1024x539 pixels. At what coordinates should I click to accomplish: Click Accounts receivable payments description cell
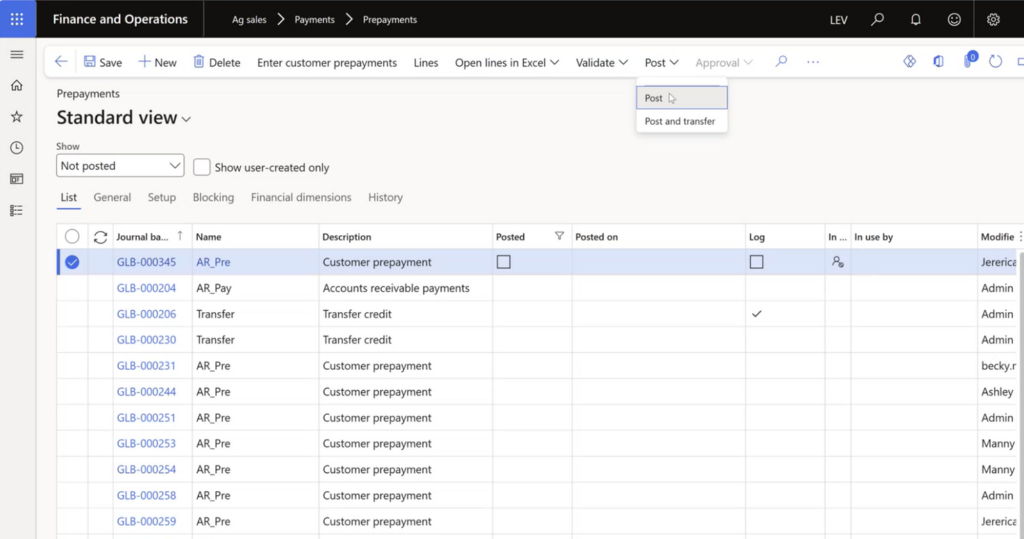[406, 288]
